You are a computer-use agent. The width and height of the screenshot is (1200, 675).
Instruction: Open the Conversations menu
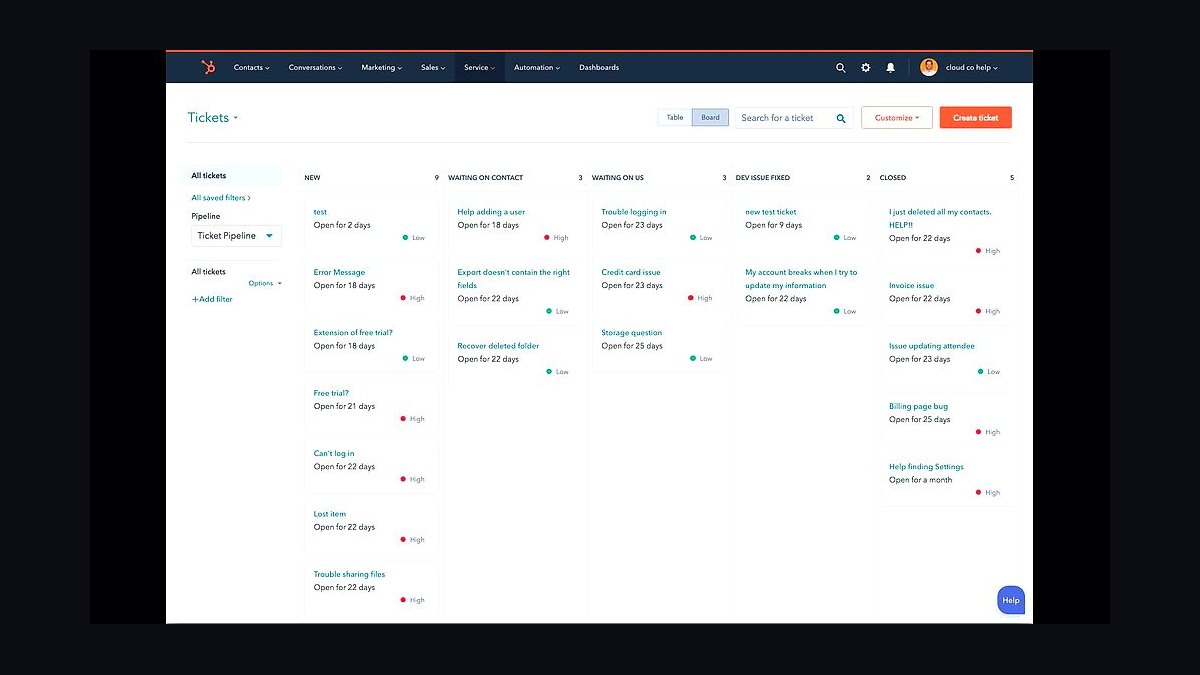point(315,68)
